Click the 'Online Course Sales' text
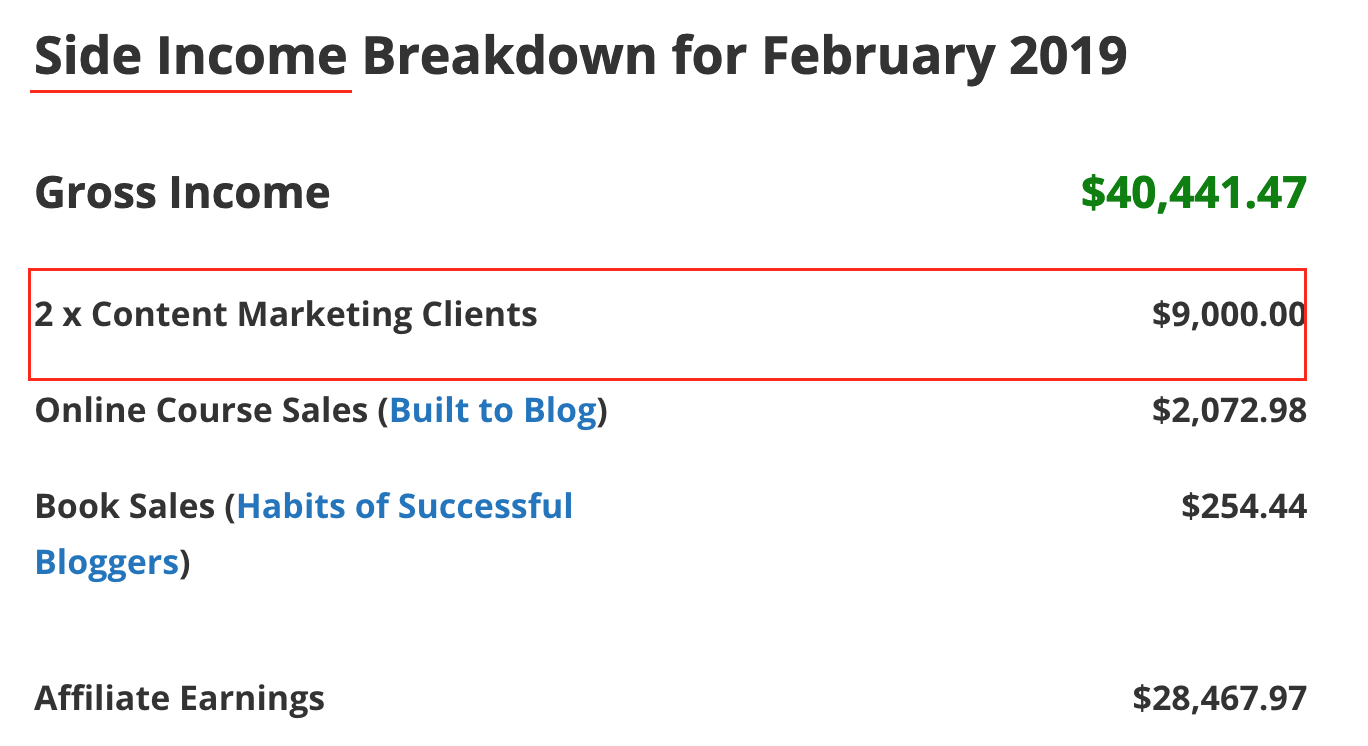1368x746 pixels. pos(201,411)
